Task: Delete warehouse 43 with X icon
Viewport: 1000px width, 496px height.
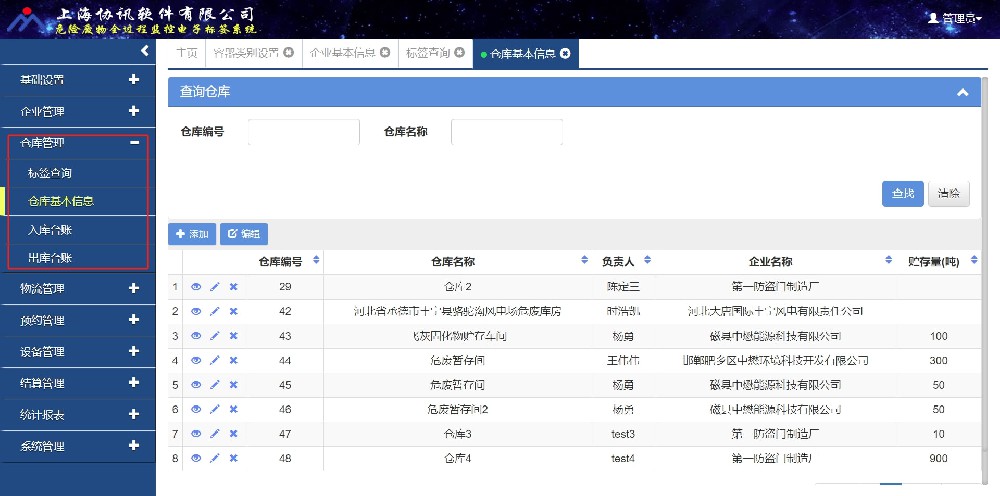Action: (x=233, y=336)
